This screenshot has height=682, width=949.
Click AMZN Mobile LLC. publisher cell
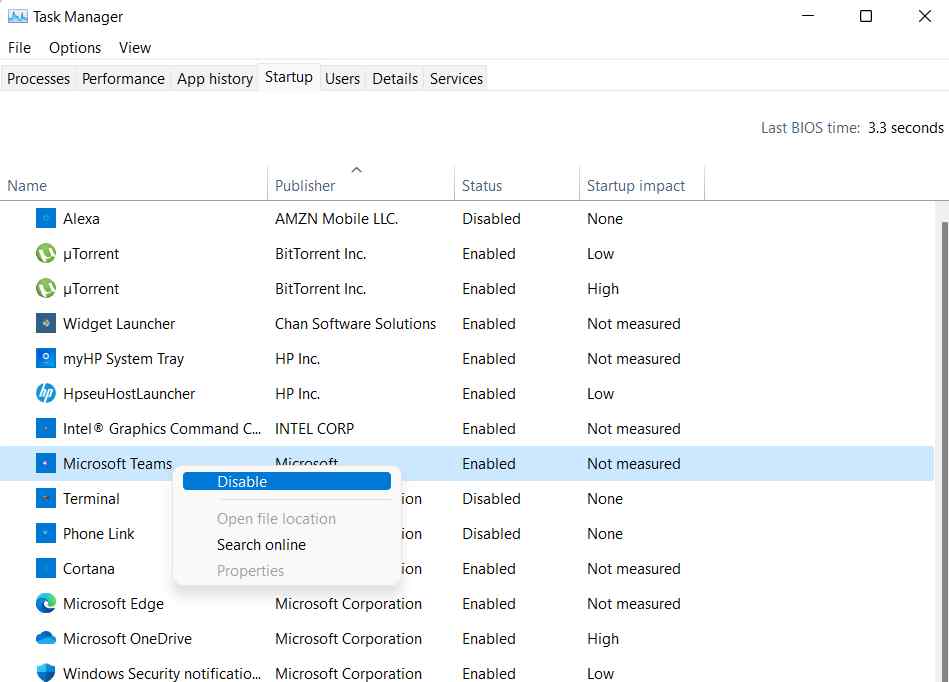tap(337, 218)
